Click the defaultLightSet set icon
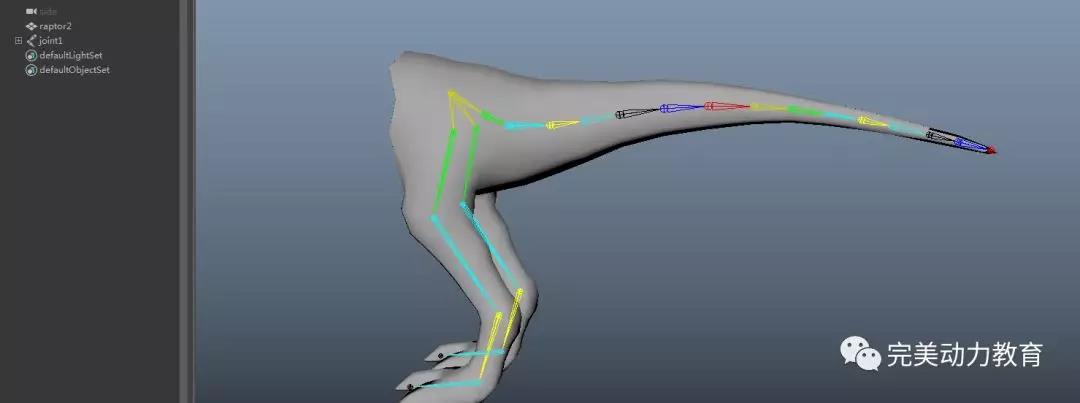 pos(30,55)
